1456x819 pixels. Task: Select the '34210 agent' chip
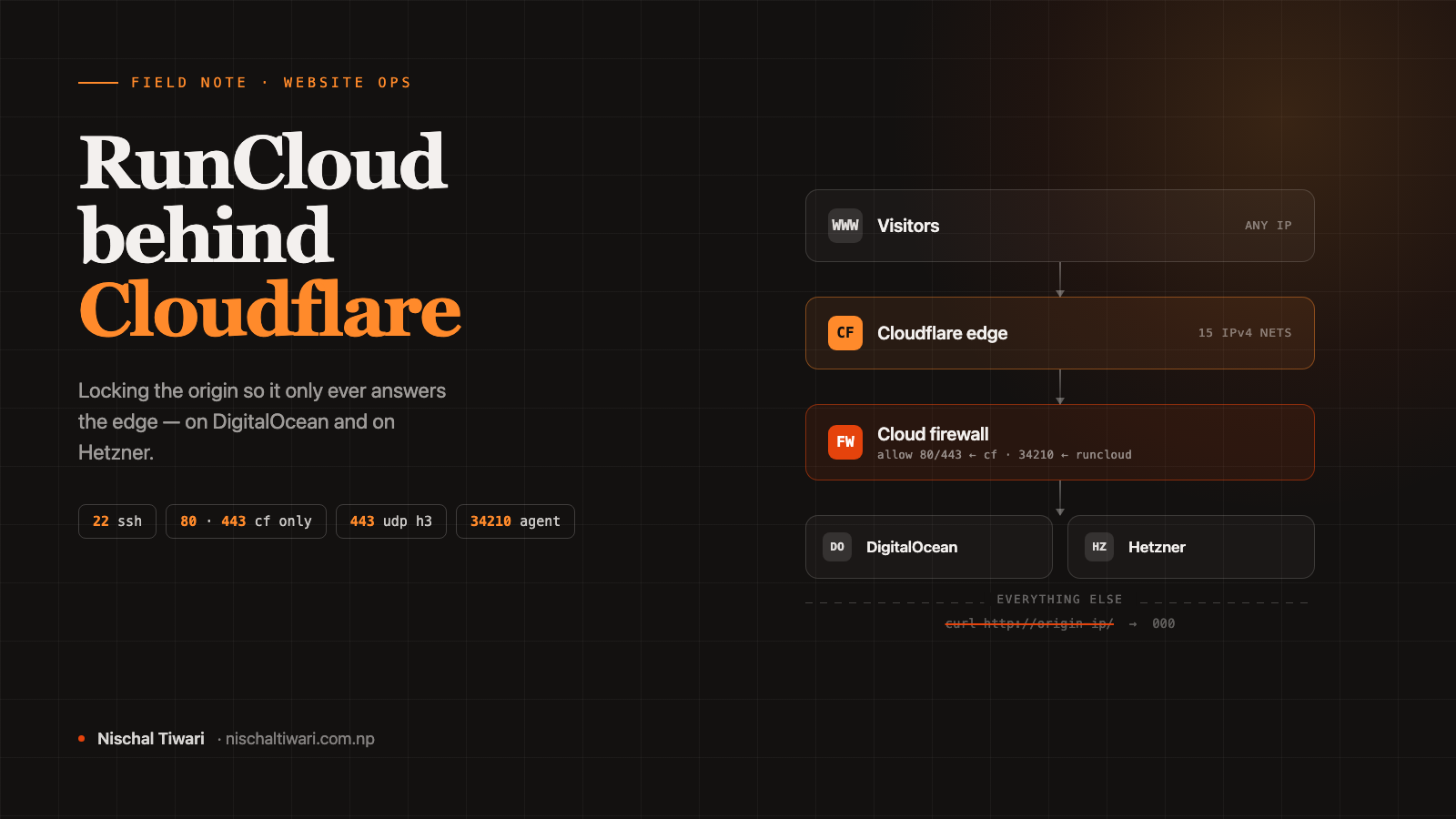tap(515, 521)
